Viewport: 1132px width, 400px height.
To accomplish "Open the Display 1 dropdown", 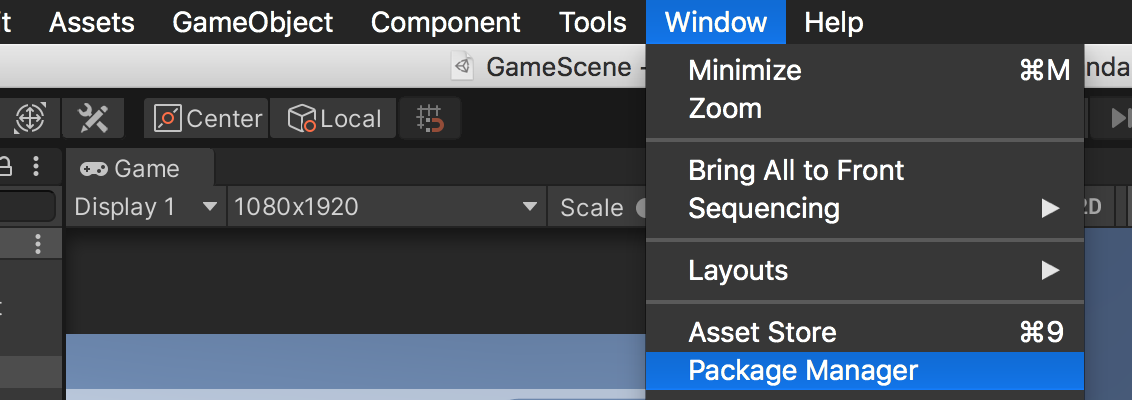I will tap(146, 207).
